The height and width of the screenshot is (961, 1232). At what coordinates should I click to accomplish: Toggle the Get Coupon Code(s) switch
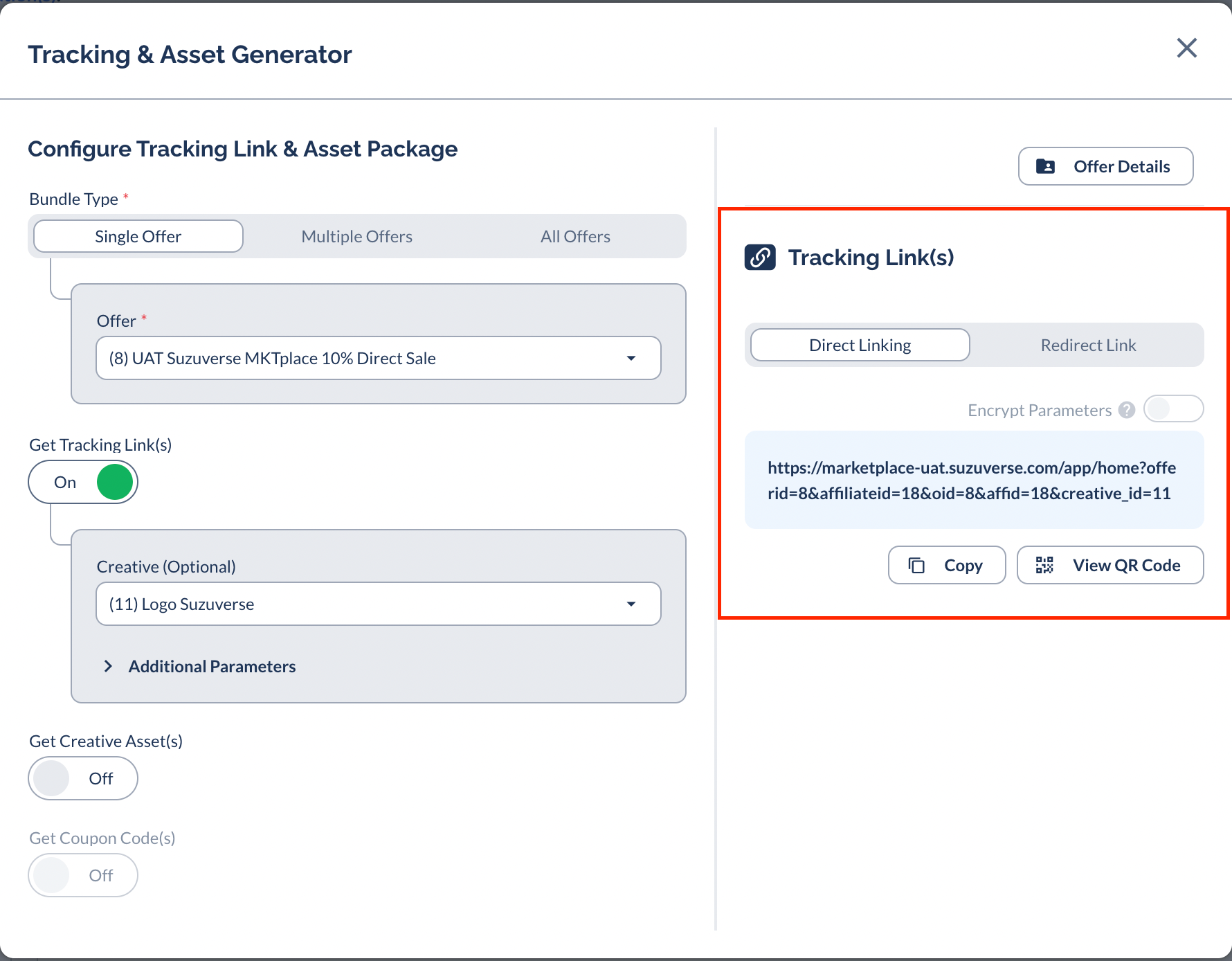pyautogui.click(x=83, y=875)
